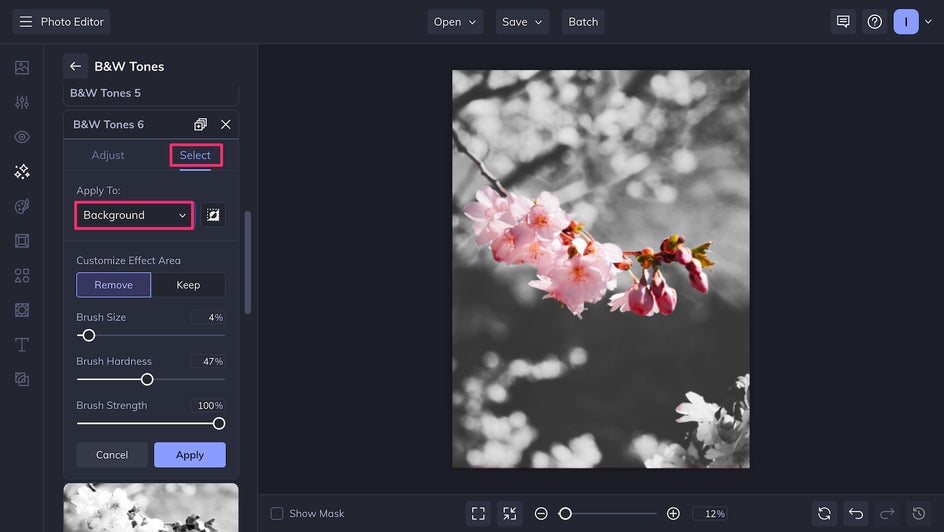Click the reset/refresh arrows icon
This screenshot has height=532, width=944.
[824, 513]
